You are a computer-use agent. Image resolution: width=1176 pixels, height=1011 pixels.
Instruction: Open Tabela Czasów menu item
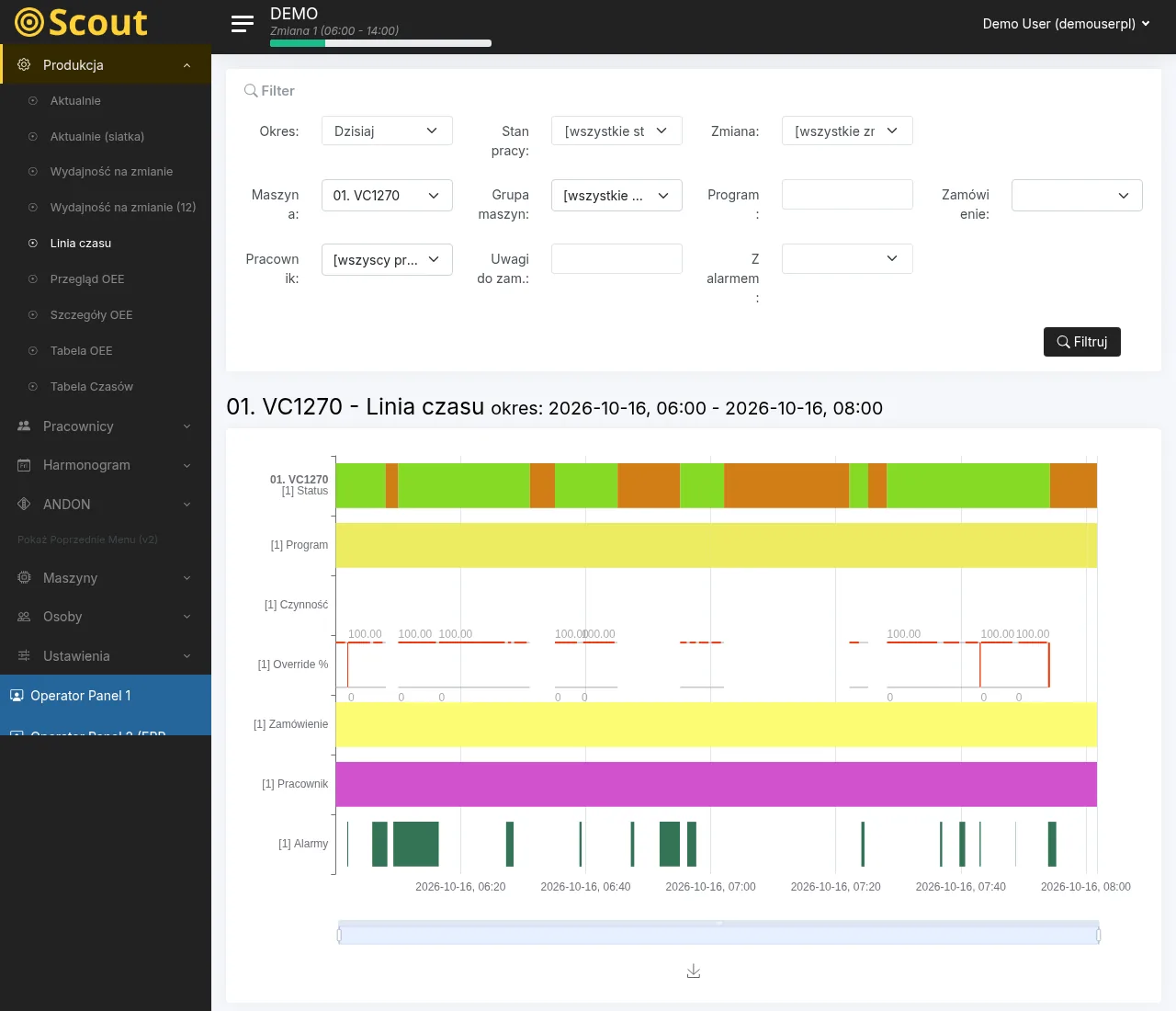[x=92, y=387]
